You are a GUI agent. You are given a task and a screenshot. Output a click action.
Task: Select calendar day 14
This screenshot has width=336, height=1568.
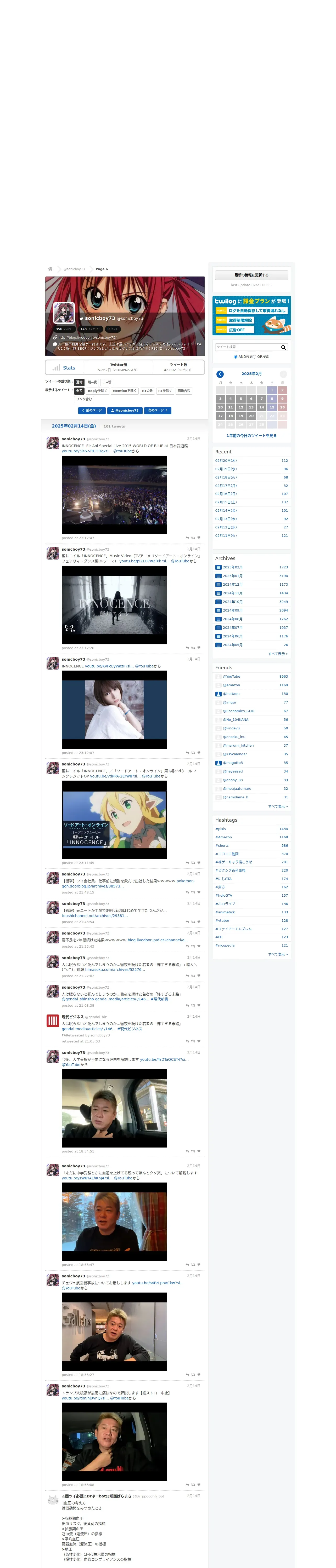(x=262, y=407)
